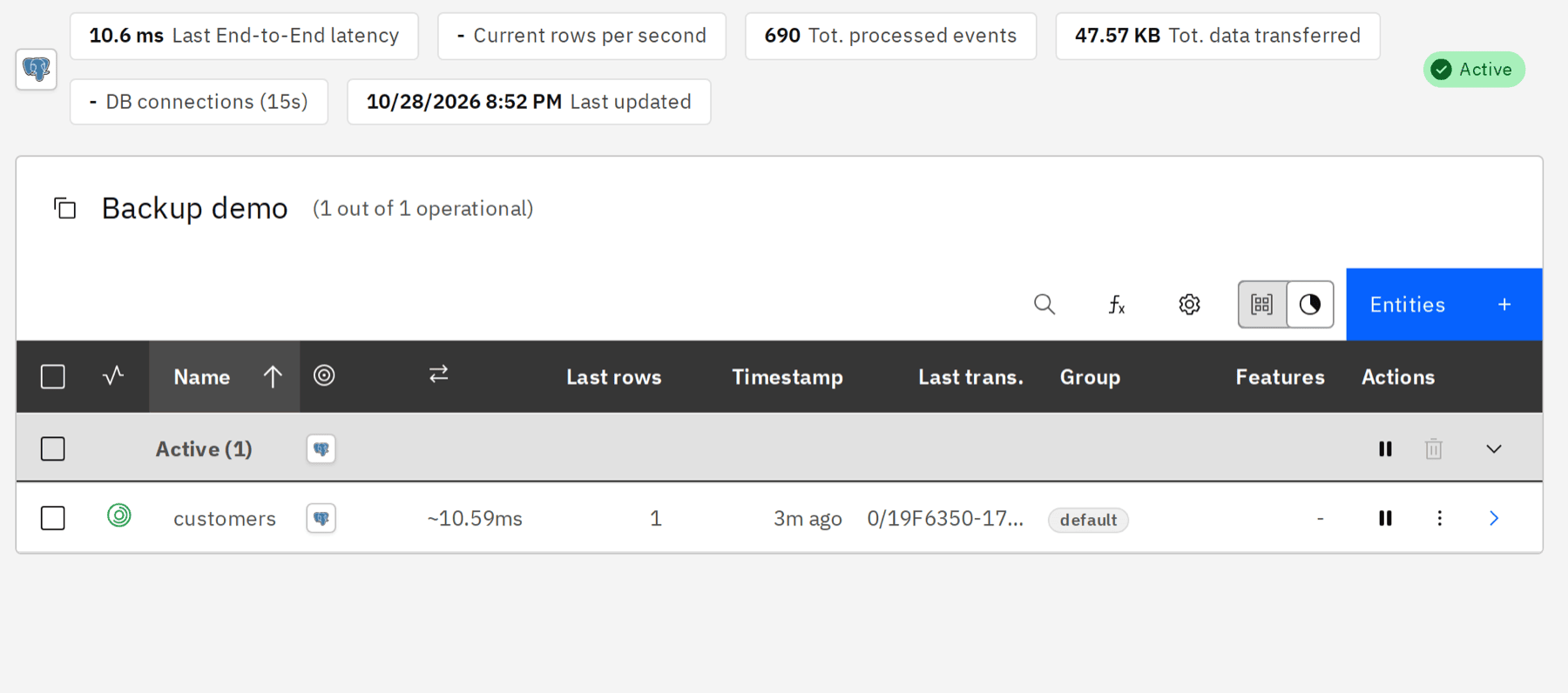Click the Last trans. column header
Image resolution: width=1568 pixels, height=693 pixels.
coord(970,377)
